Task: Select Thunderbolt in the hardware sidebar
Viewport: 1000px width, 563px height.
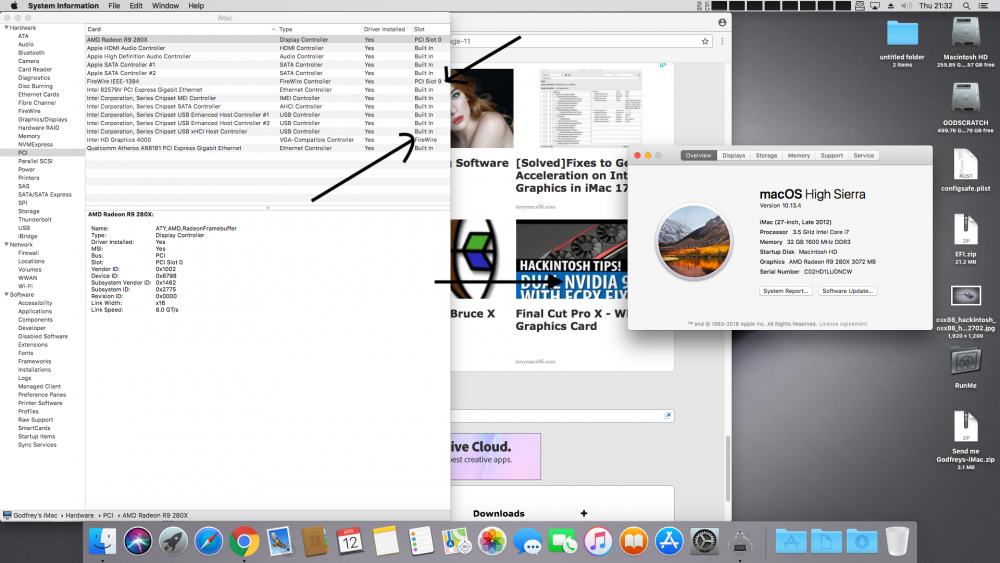Action: [34, 219]
